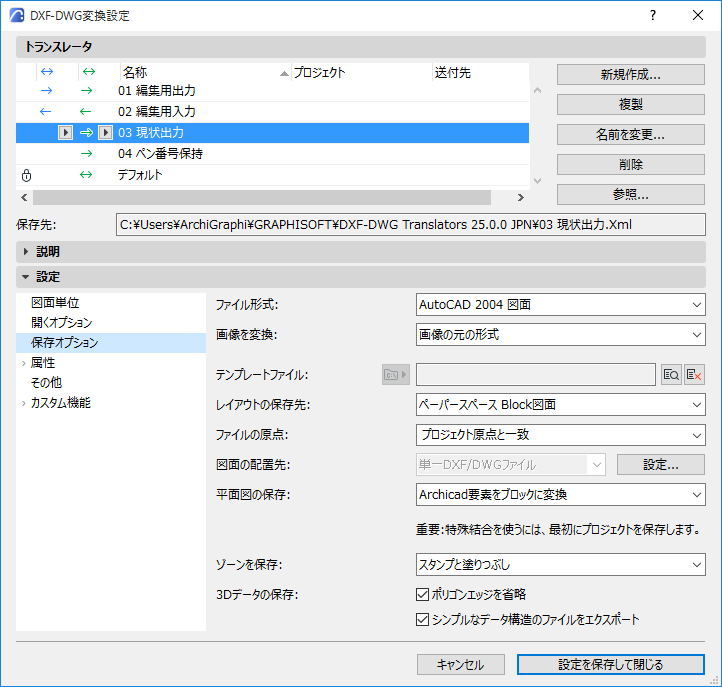The image size is (722, 687).
Task: Open the ファイル形式 dropdown
Action: (560, 305)
